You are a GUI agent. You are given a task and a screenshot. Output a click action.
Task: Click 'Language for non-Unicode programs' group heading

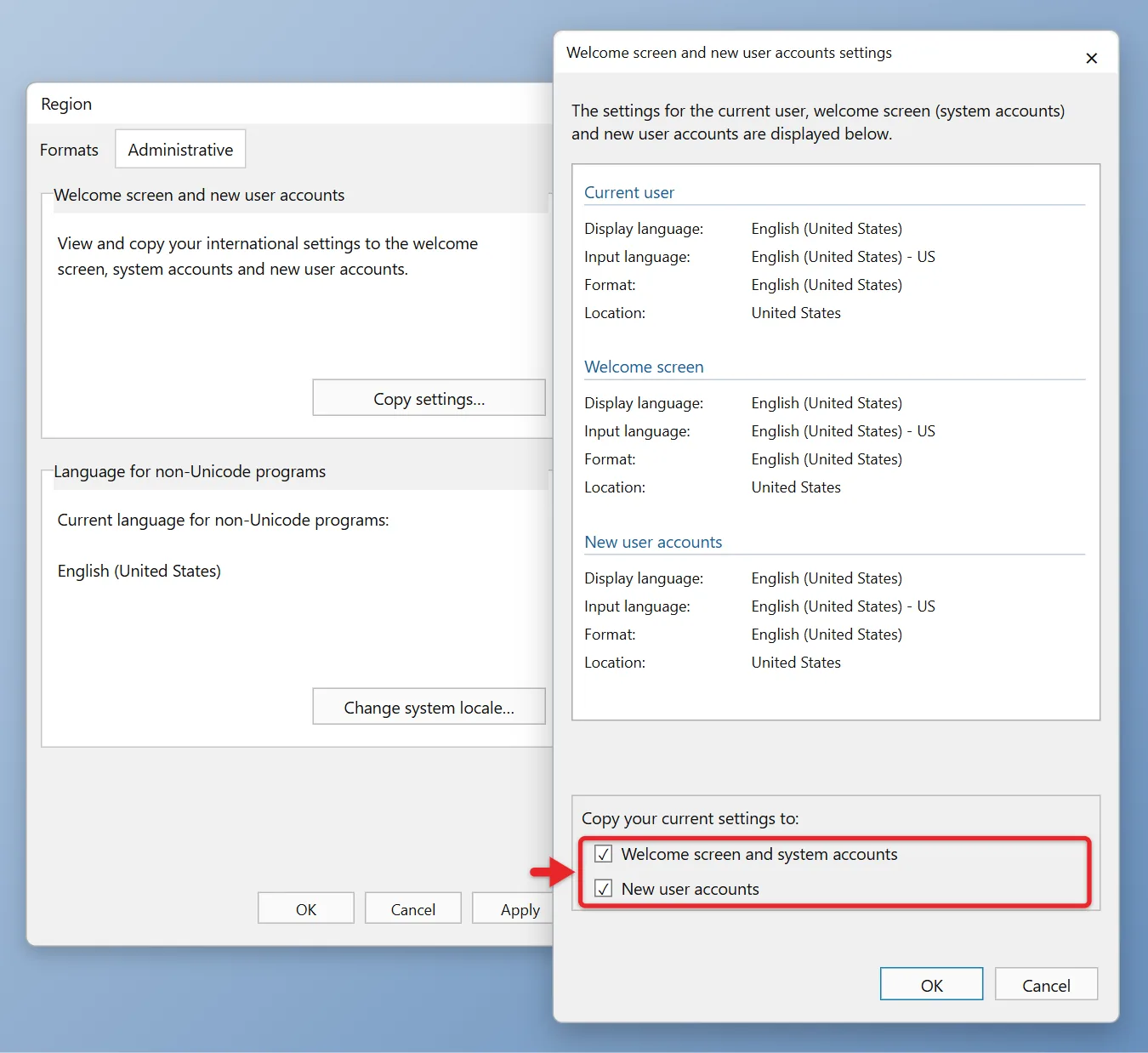(x=190, y=471)
